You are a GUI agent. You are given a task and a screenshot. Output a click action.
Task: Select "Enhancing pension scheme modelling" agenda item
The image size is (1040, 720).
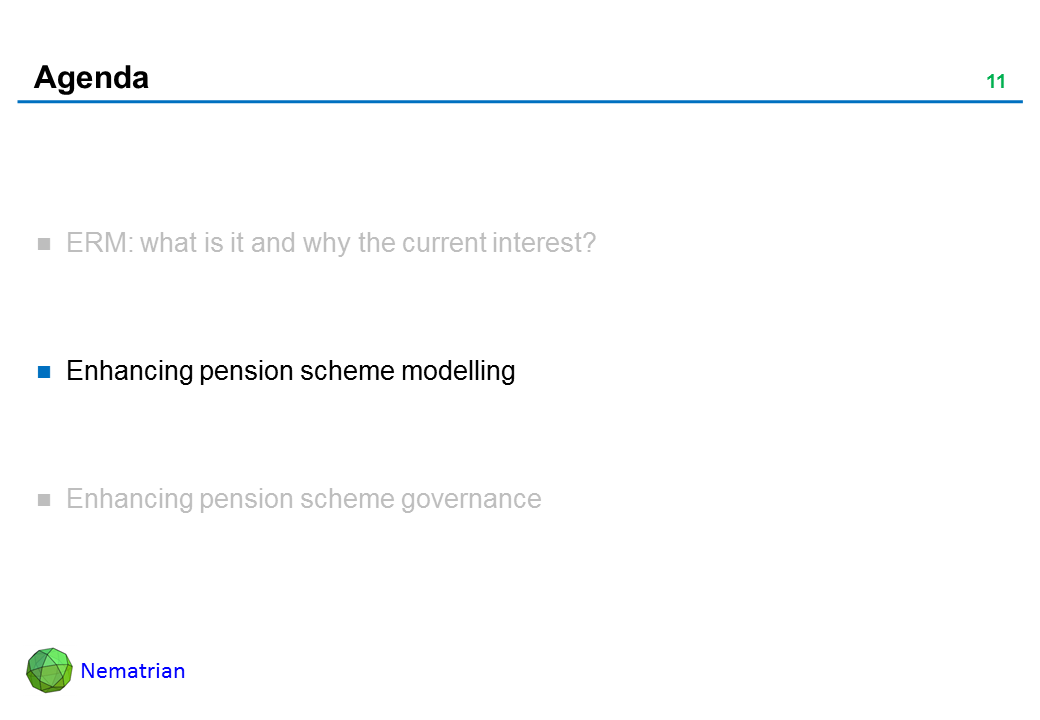(x=290, y=371)
